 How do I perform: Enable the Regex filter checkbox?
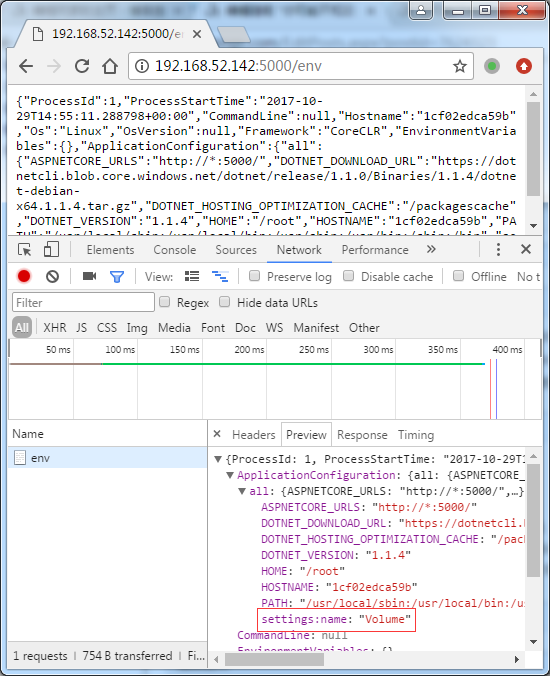click(x=164, y=302)
